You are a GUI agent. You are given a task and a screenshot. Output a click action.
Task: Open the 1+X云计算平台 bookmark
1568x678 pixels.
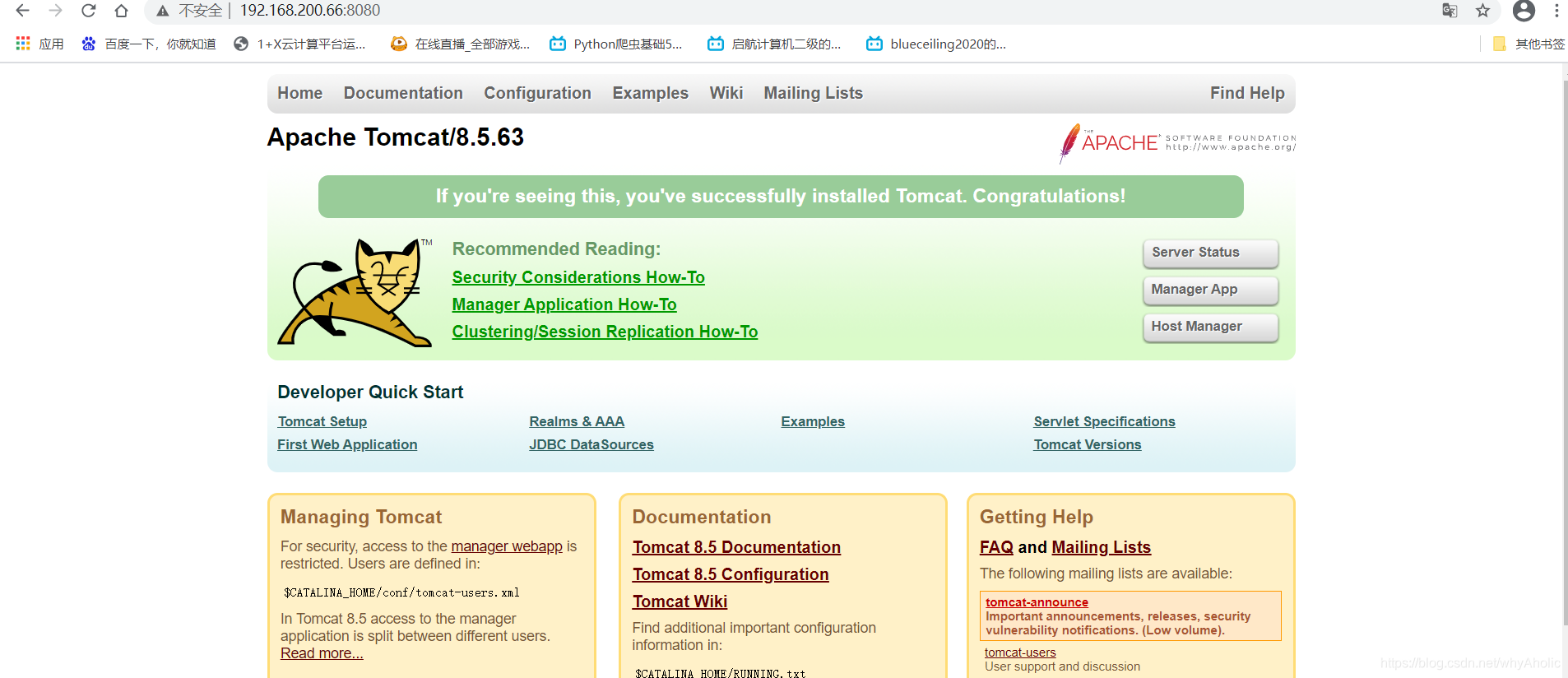tap(299, 44)
